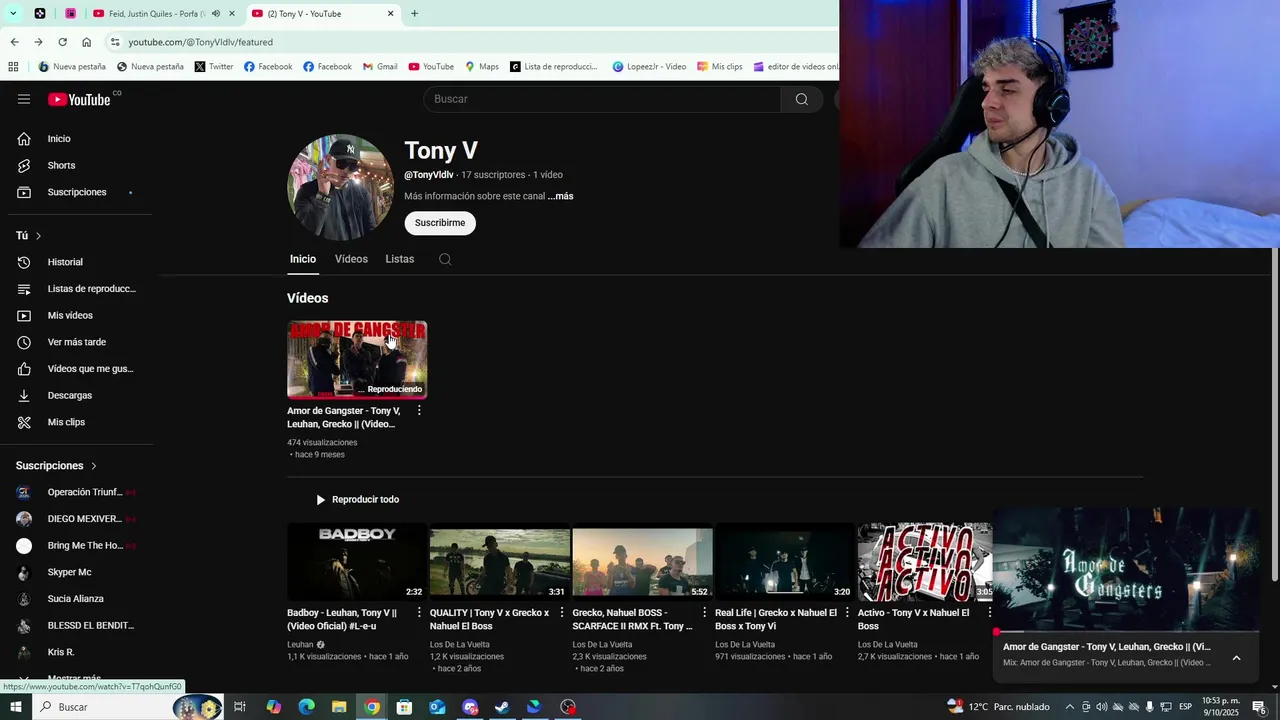Click the Suscribirme button
The height and width of the screenshot is (720, 1280).
tap(440, 223)
